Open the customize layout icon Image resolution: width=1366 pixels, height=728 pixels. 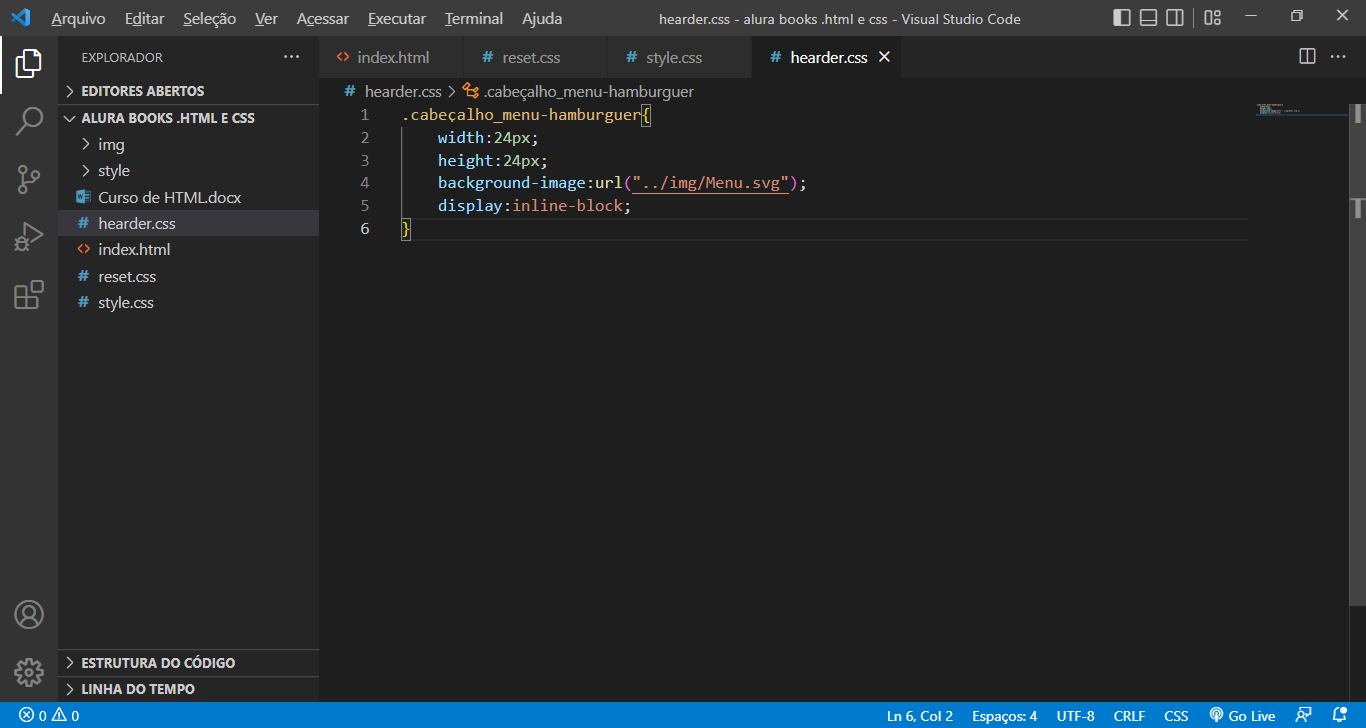point(1212,18)
